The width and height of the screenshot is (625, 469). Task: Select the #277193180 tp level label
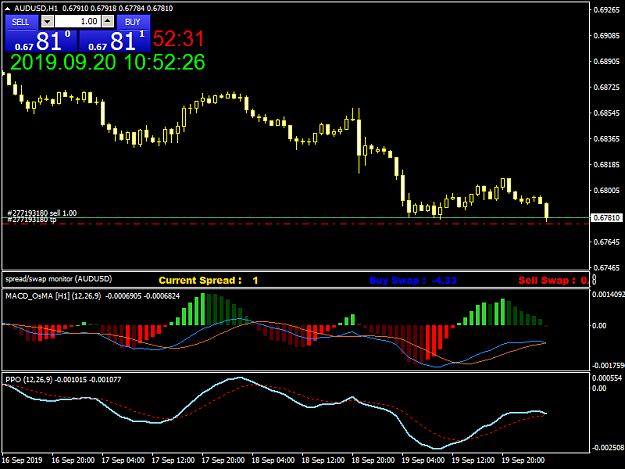32,220
